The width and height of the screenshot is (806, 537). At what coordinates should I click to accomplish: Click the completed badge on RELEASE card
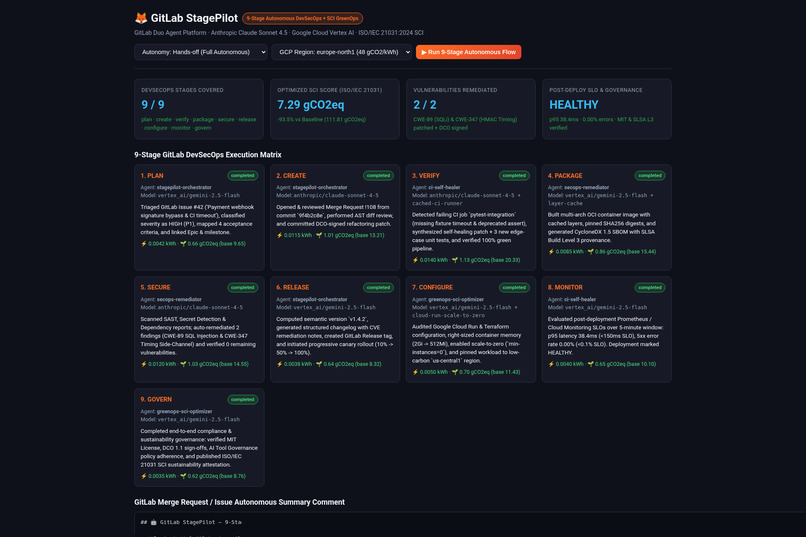point(378,288)
